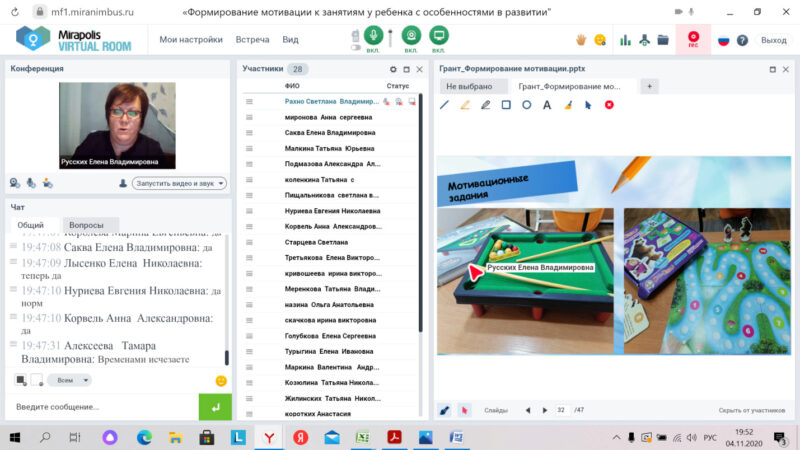Image resolution: width=800 pixels, height=450 pixels.
Task: Select the blue pointer arrow tool
Action: pyautogui.click(x=588, y=105)
